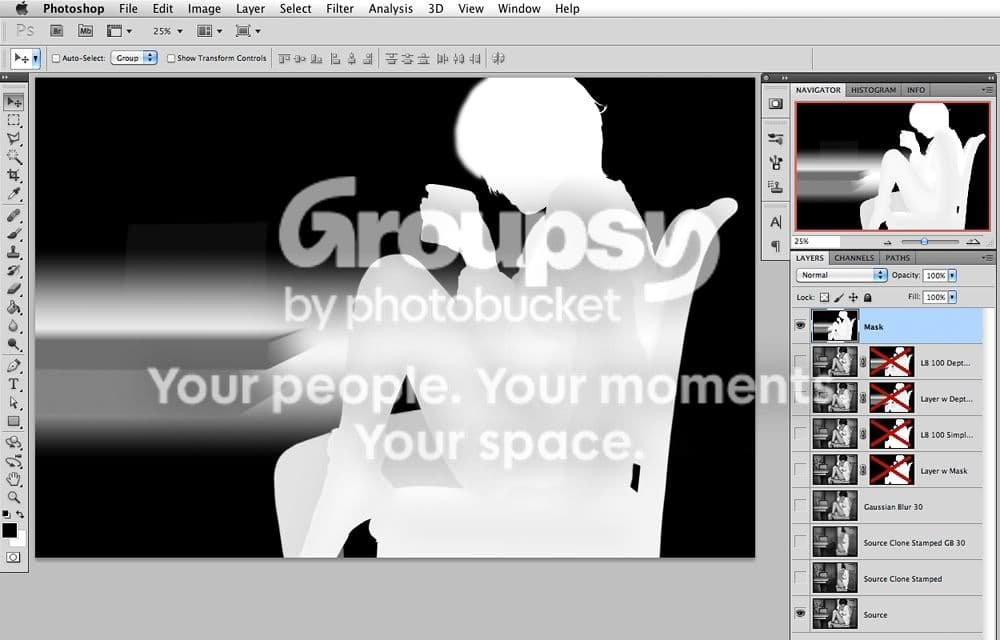The height and width of the screenshot is (640, 1000).
Task: Open the Brush presets panel icon
Action: (x=776, y=139)
